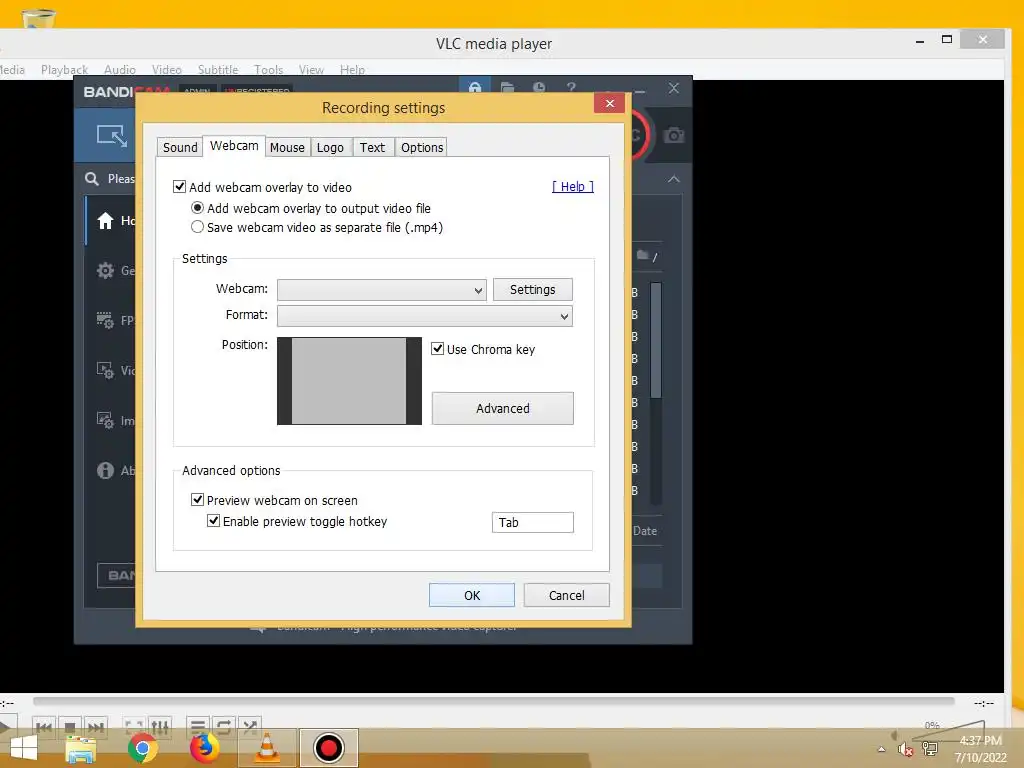Open VLC extended settings equalizer icon

coord(160,727)
